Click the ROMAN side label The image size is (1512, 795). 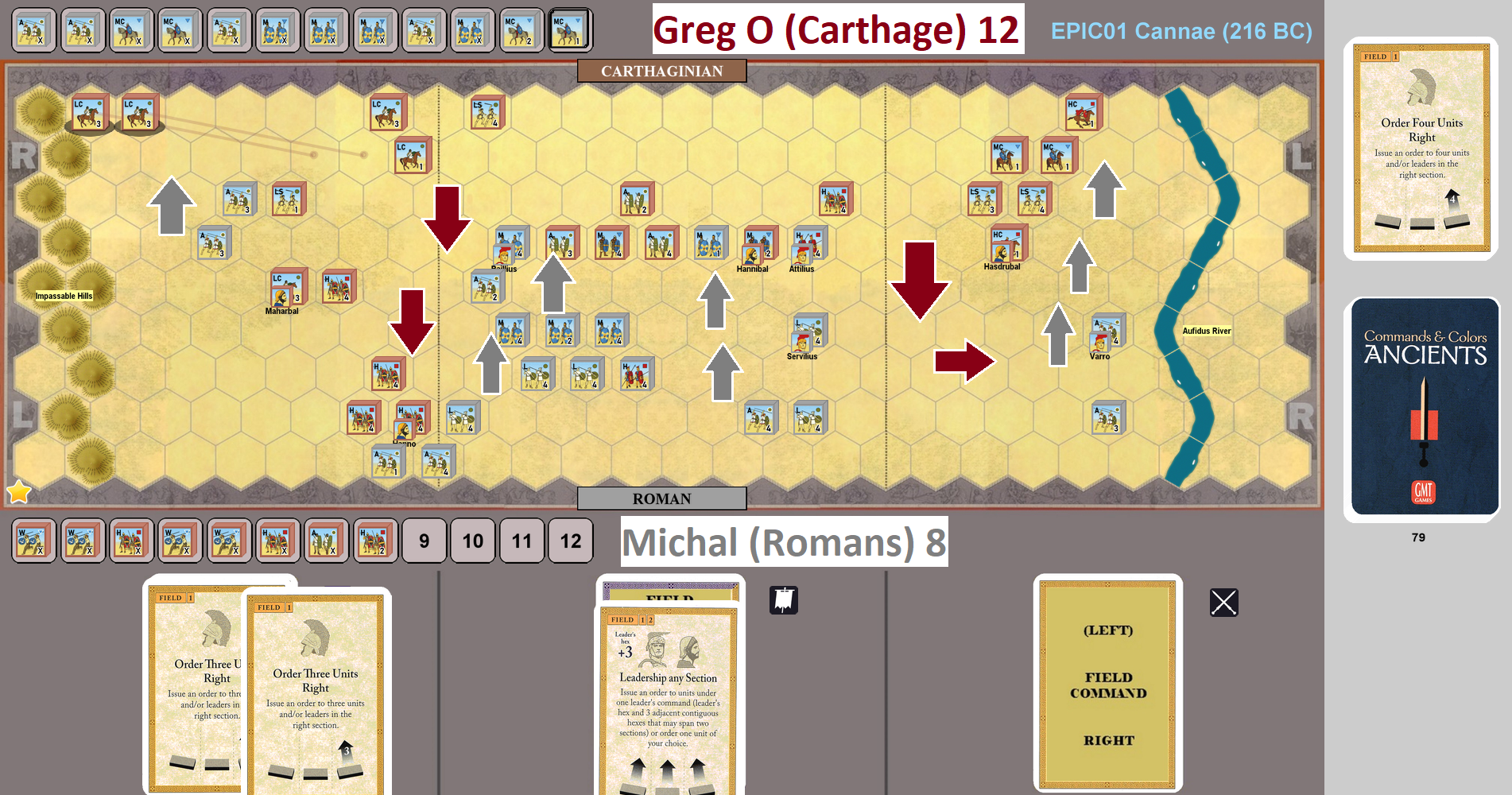coord(661,498)
